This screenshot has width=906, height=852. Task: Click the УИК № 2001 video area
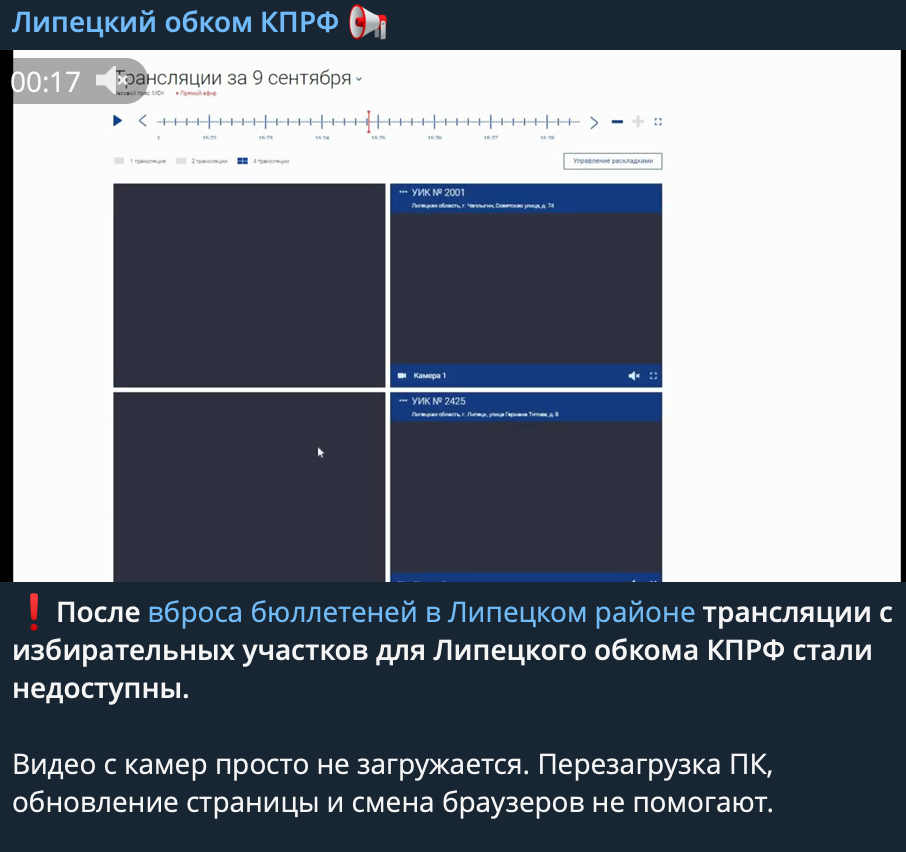[526, 289]
